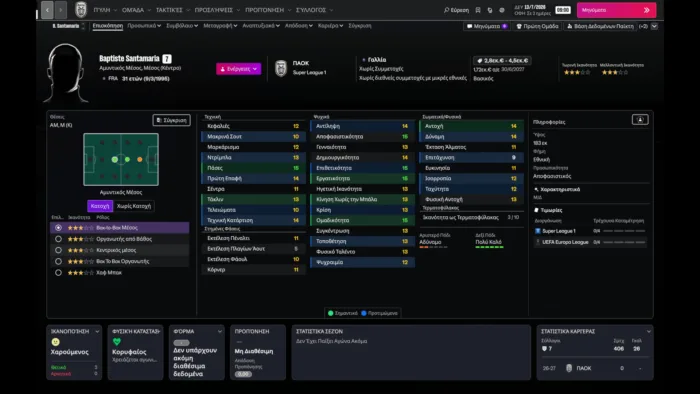Open the Καριέρα tab menu

click(330, 26)
